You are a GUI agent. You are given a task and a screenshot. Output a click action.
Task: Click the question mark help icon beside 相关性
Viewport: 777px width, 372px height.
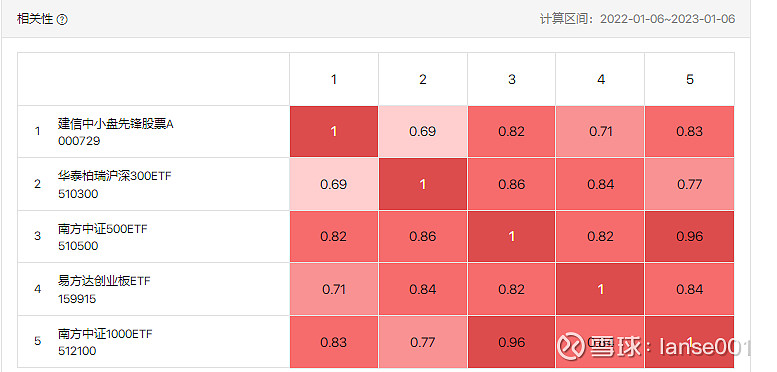[x=62, y=20]
